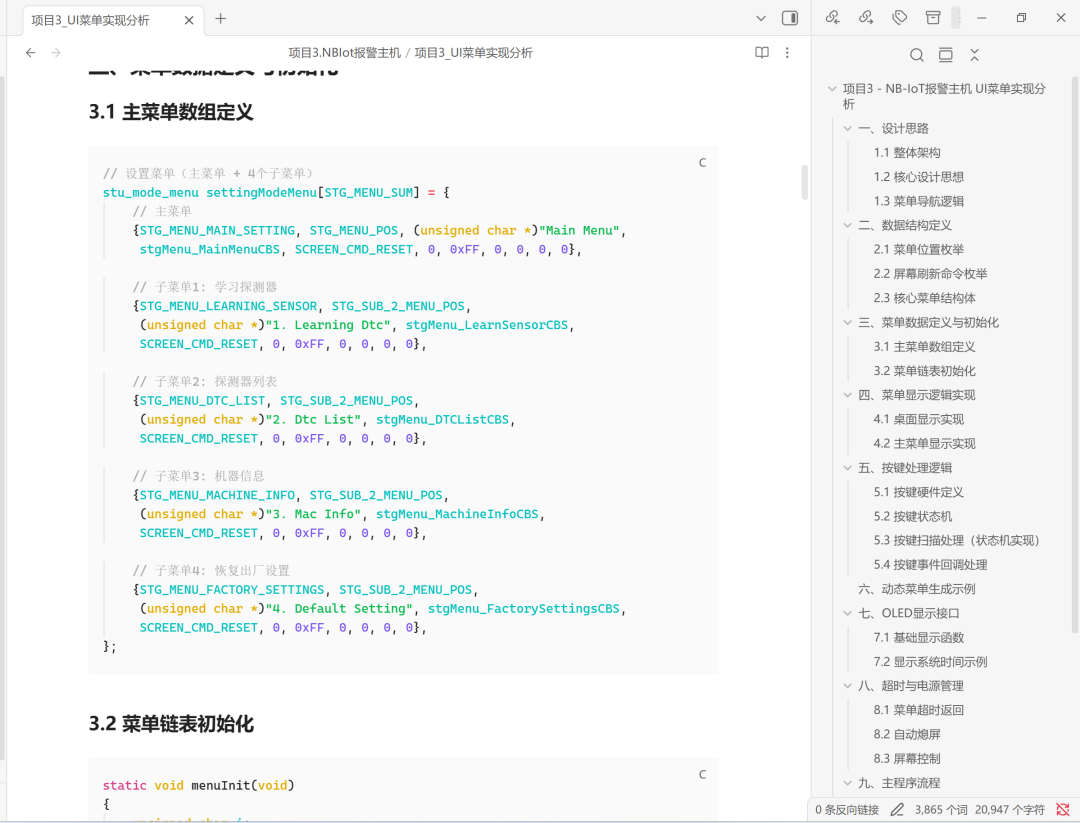This screenshot has width=1080, height=823.
Task: Switch to reading view via book icon
Action: tap(762, 52)
